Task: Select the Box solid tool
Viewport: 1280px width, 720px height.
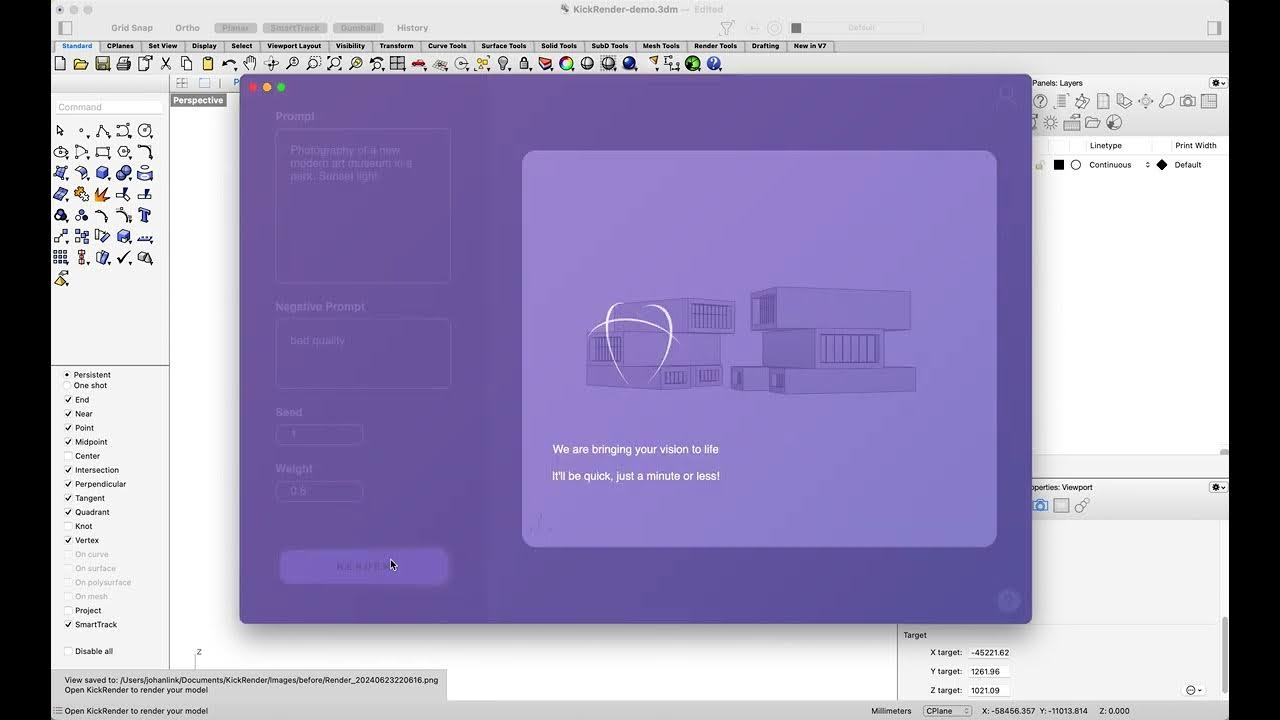Action: click(x=103, y=173)
